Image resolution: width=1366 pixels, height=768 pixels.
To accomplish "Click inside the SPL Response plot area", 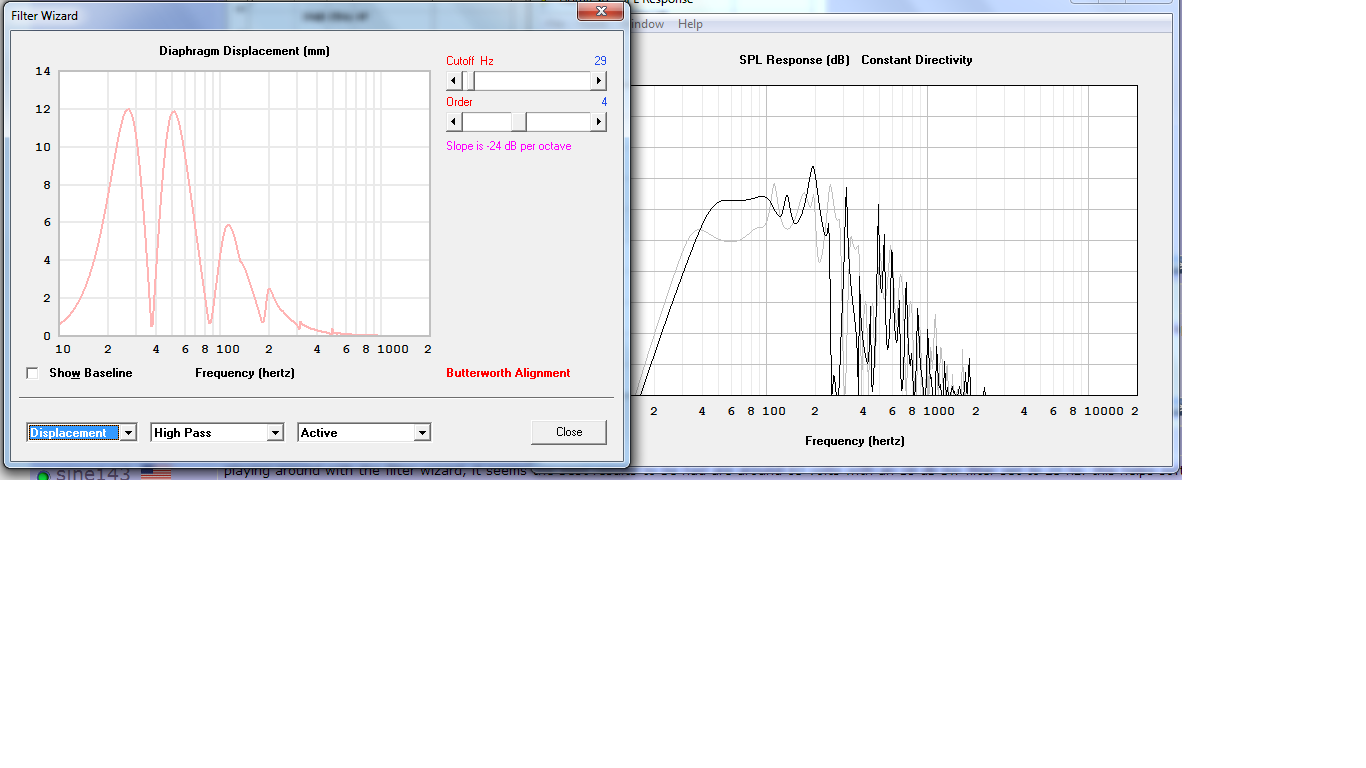I will [x=885, y=240].
